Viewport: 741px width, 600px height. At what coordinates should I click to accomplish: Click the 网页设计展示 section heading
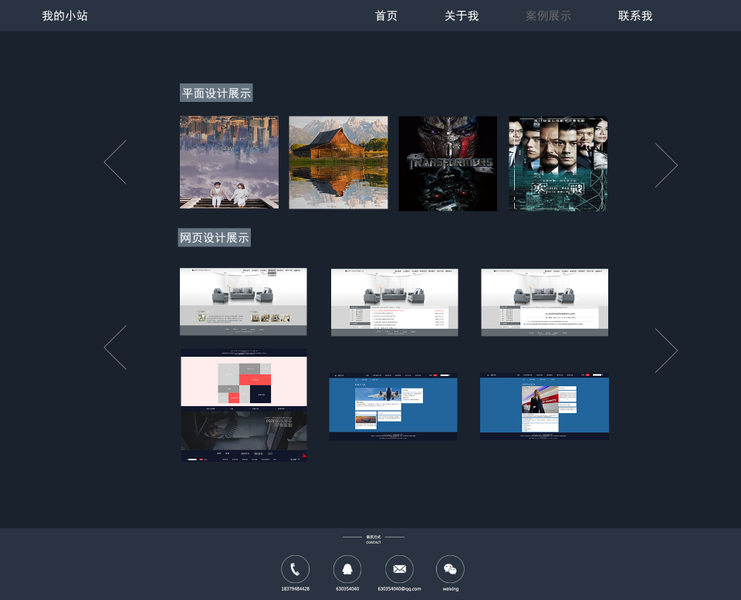click(x=215, y=238)
